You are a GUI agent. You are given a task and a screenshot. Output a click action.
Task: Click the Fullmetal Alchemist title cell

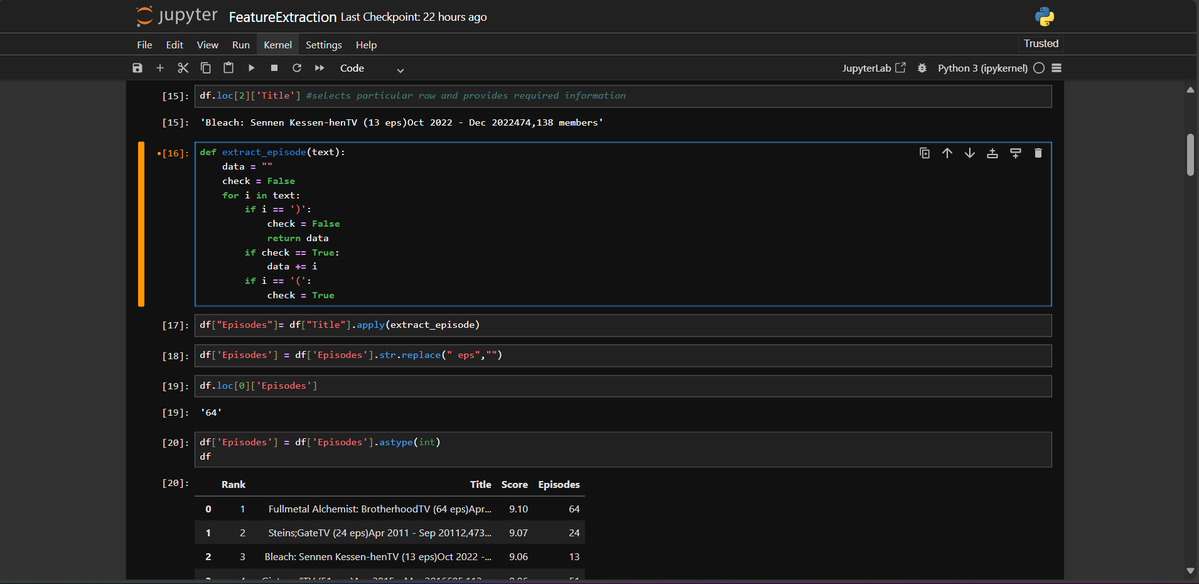click(380, 509)
